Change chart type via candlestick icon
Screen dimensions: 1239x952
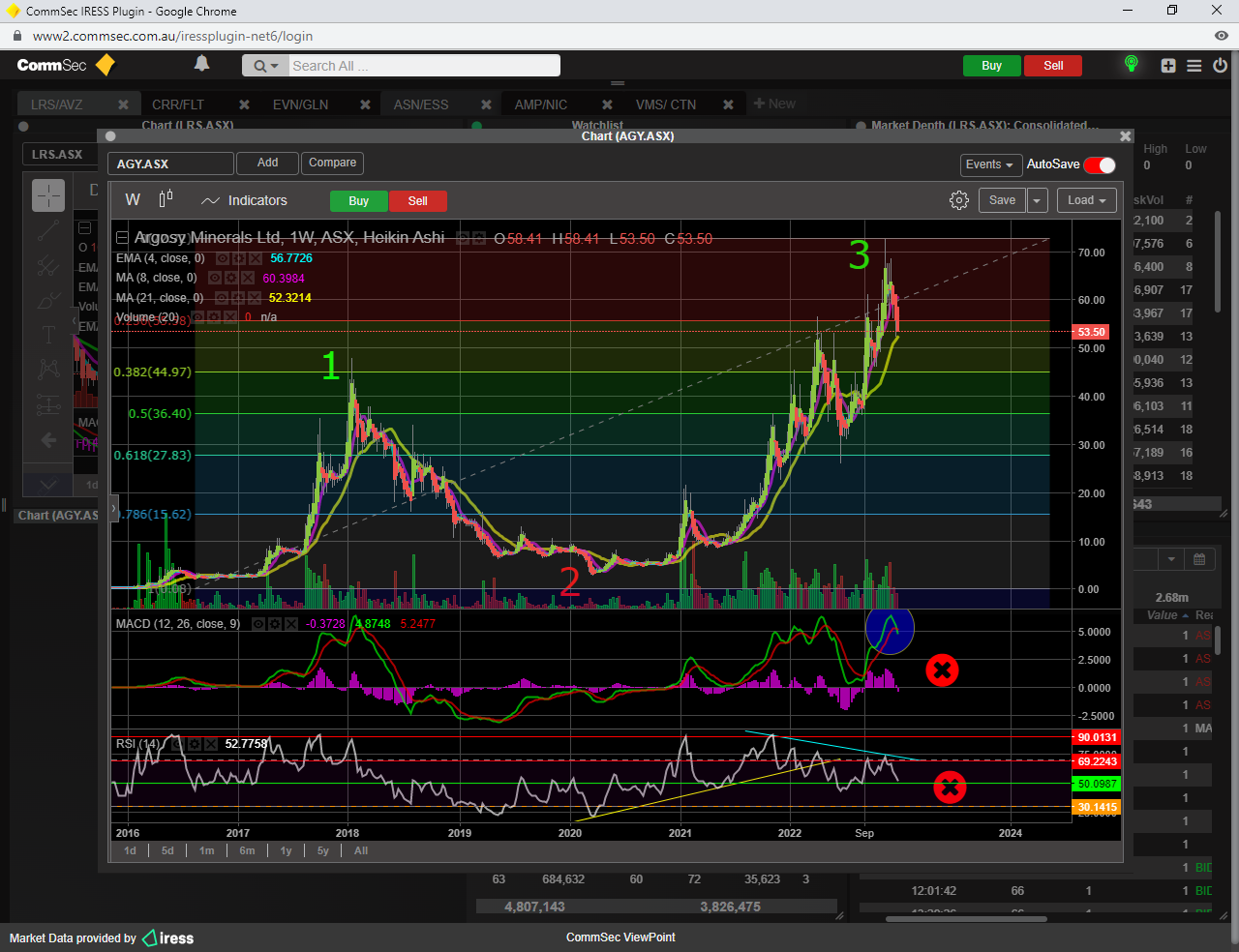coord(166,199)
